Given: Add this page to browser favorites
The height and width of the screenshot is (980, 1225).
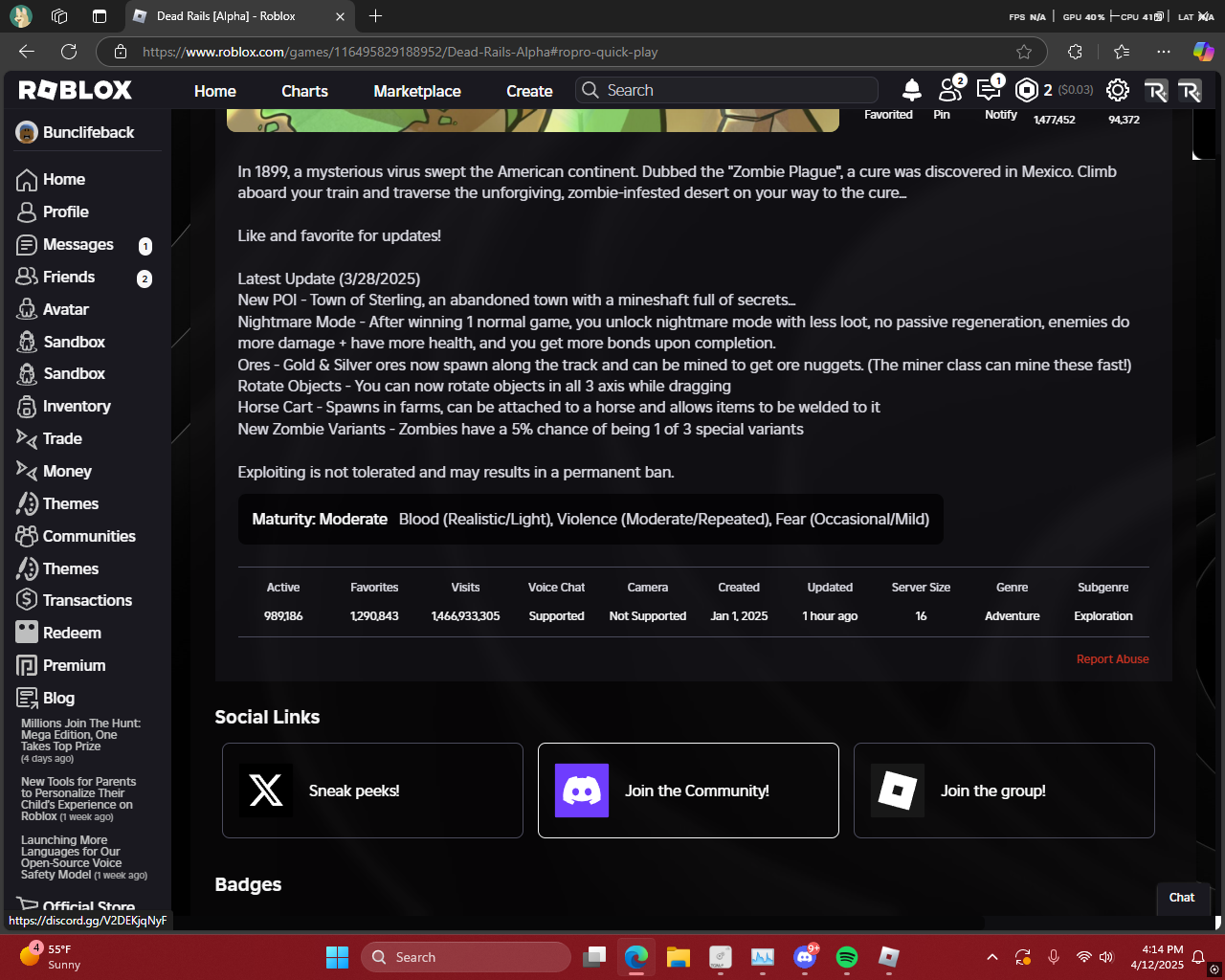Looking at the screenshot, I should coord(1024,52).
